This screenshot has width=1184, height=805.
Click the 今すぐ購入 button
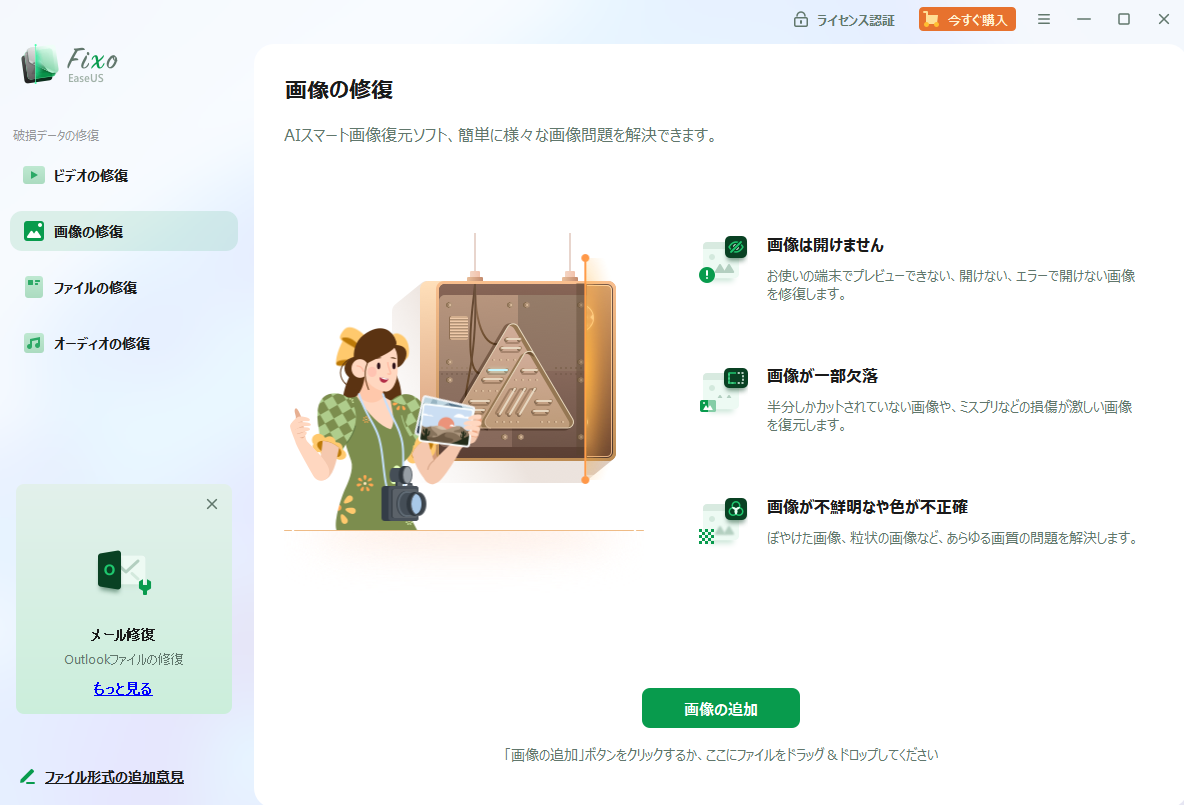point(967,18)
